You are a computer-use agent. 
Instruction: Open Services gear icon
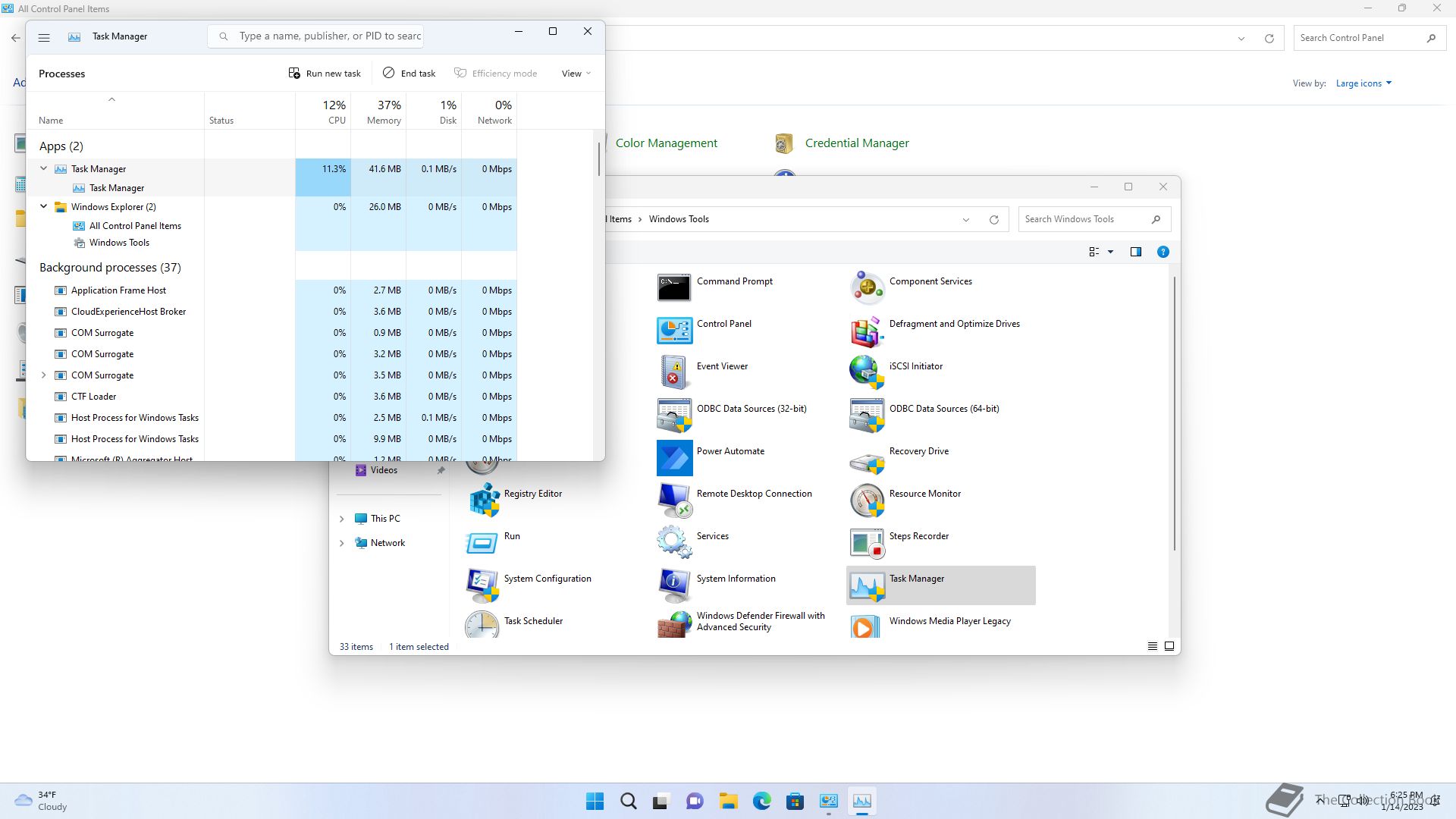[x=673, y=542]
